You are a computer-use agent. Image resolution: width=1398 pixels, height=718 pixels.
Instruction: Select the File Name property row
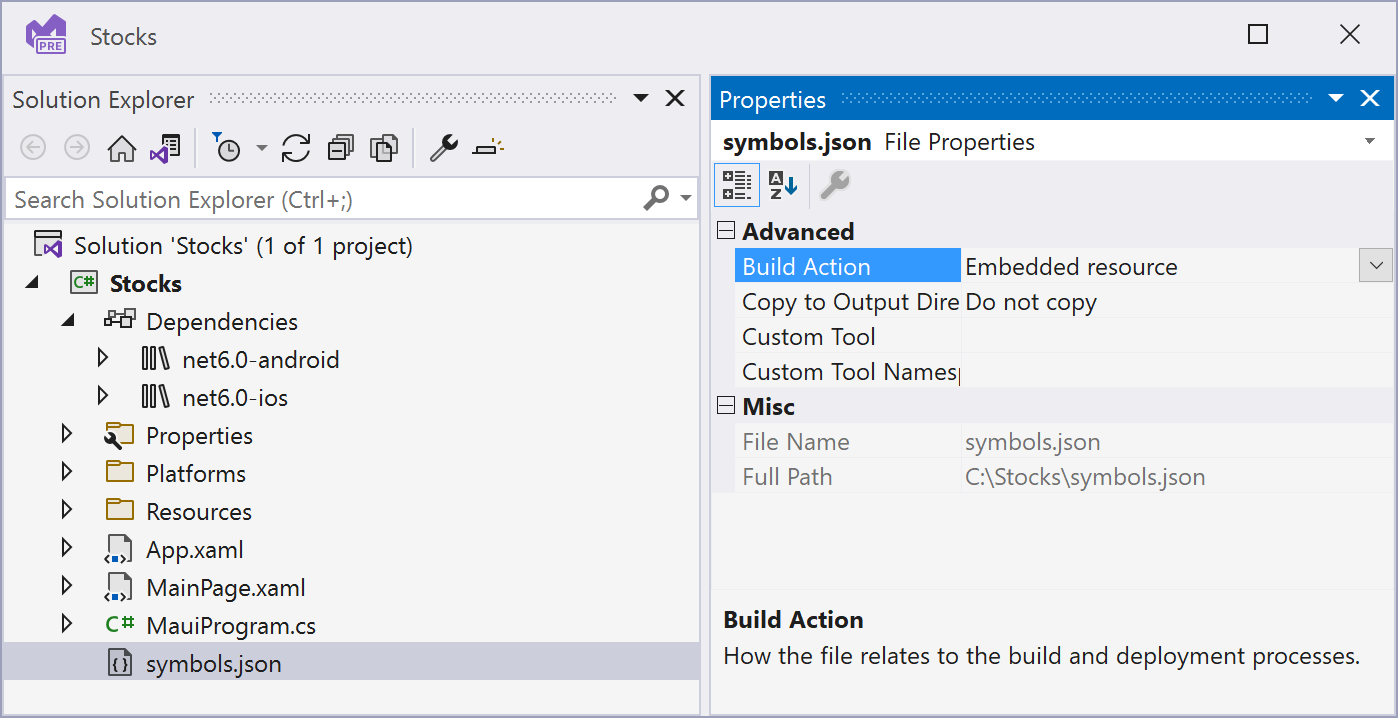click(x=849, y=442)
